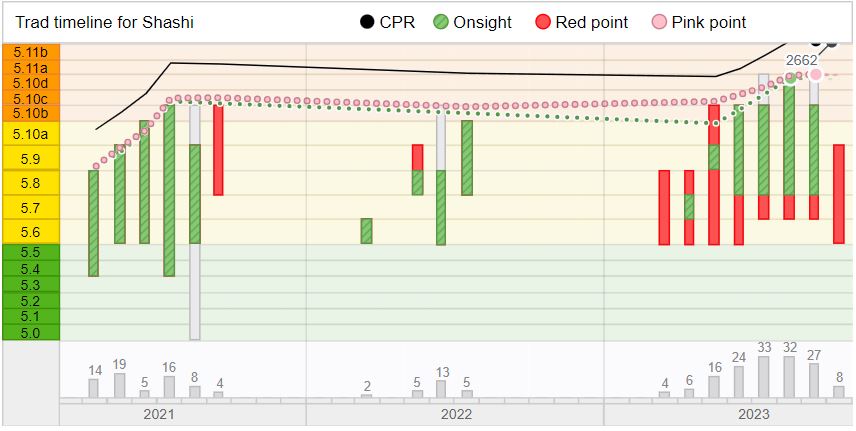This screenshot has width=856, height=431.
Task: Hide the CPR line via its legend label
Action: pos(397,22)
